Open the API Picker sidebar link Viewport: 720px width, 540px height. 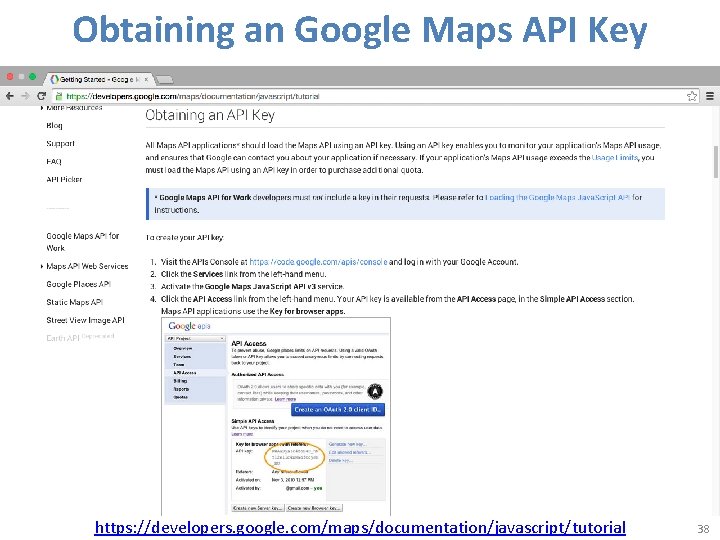click(64, 179)
